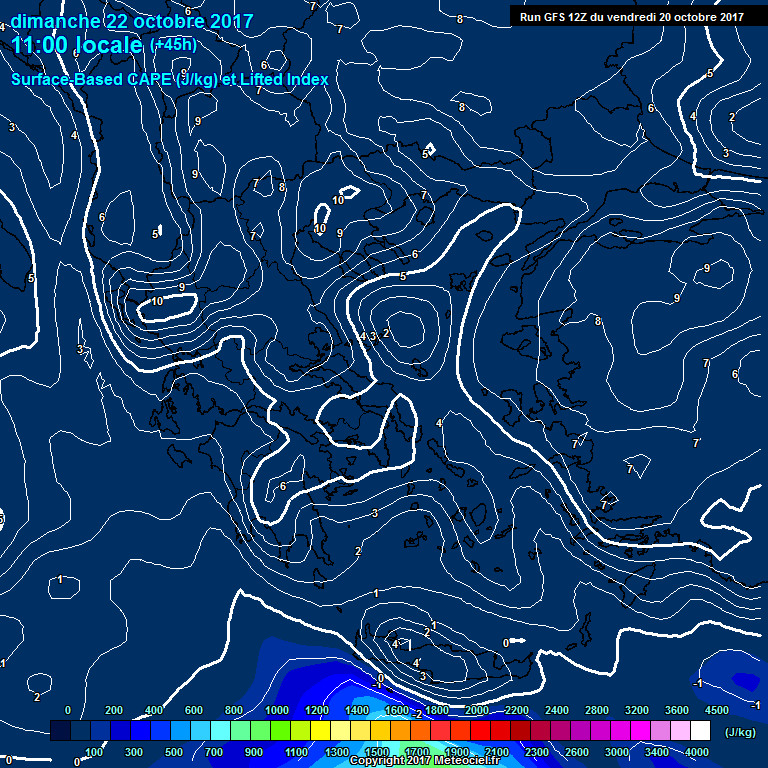Click "Surface-Based CAPE (J/kg) et Lifted Index" subtitle
The height and width of the screenshot is (768, 768).
click(169, 79)
